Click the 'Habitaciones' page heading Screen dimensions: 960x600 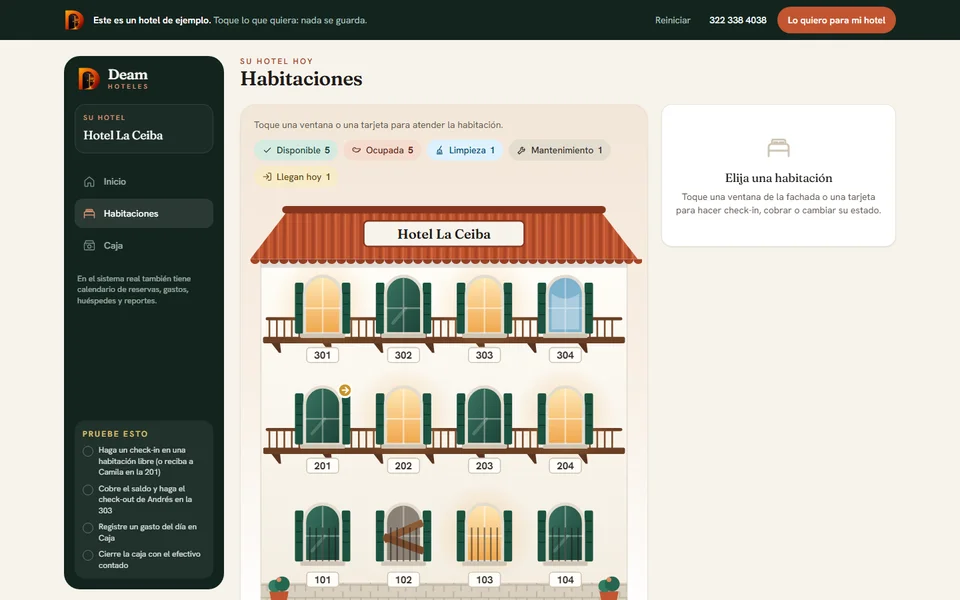(301, 79)
